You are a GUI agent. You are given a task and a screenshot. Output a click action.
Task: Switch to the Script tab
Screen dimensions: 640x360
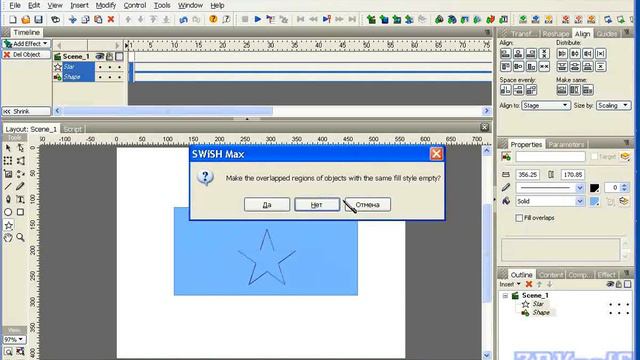point(73,129)
